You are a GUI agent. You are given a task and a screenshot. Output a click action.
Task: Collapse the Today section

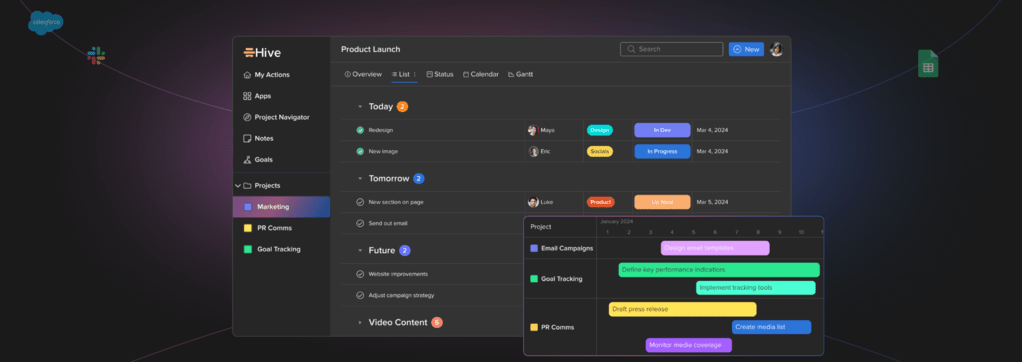pos(360,106)
